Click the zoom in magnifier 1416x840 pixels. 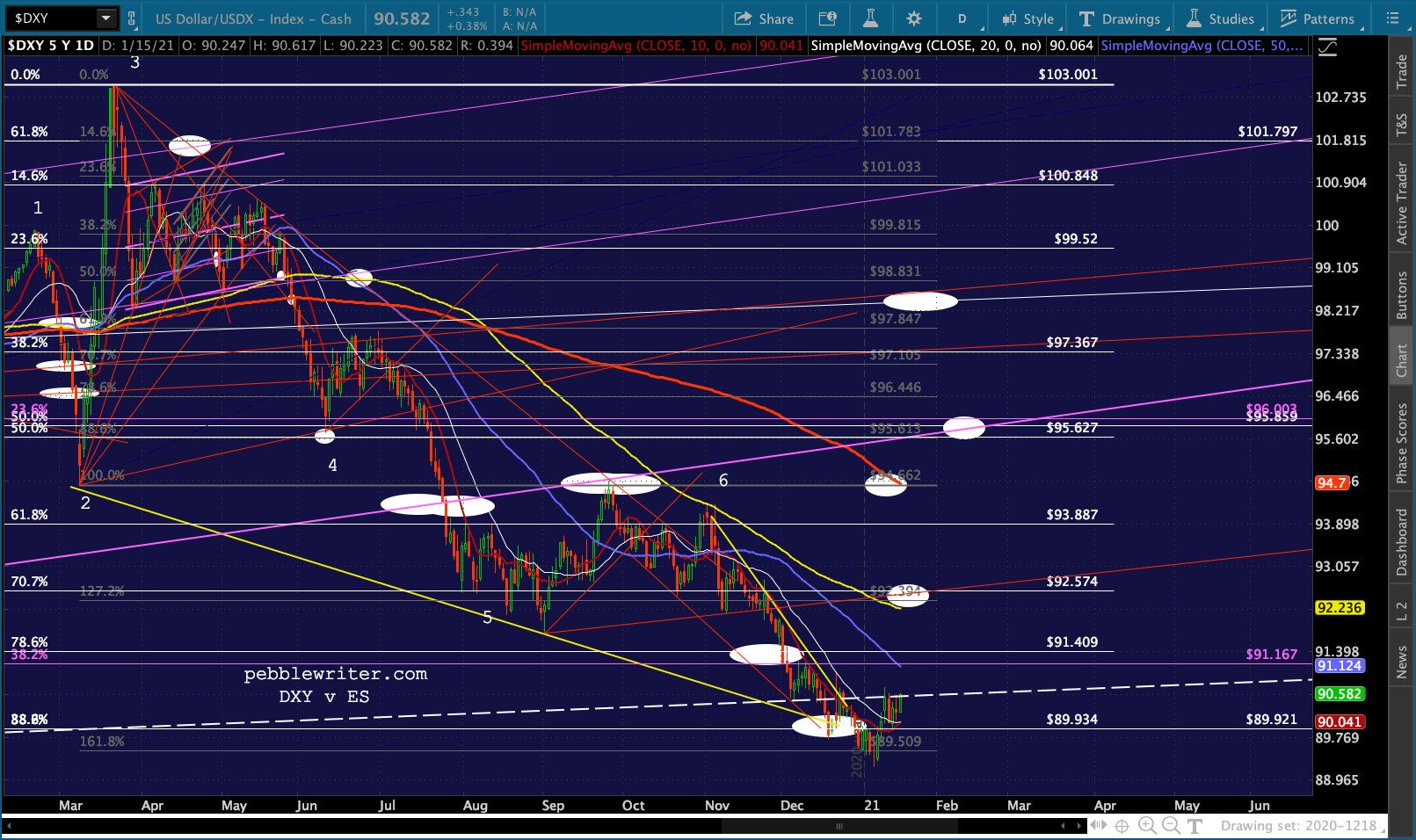point(1147,826)
